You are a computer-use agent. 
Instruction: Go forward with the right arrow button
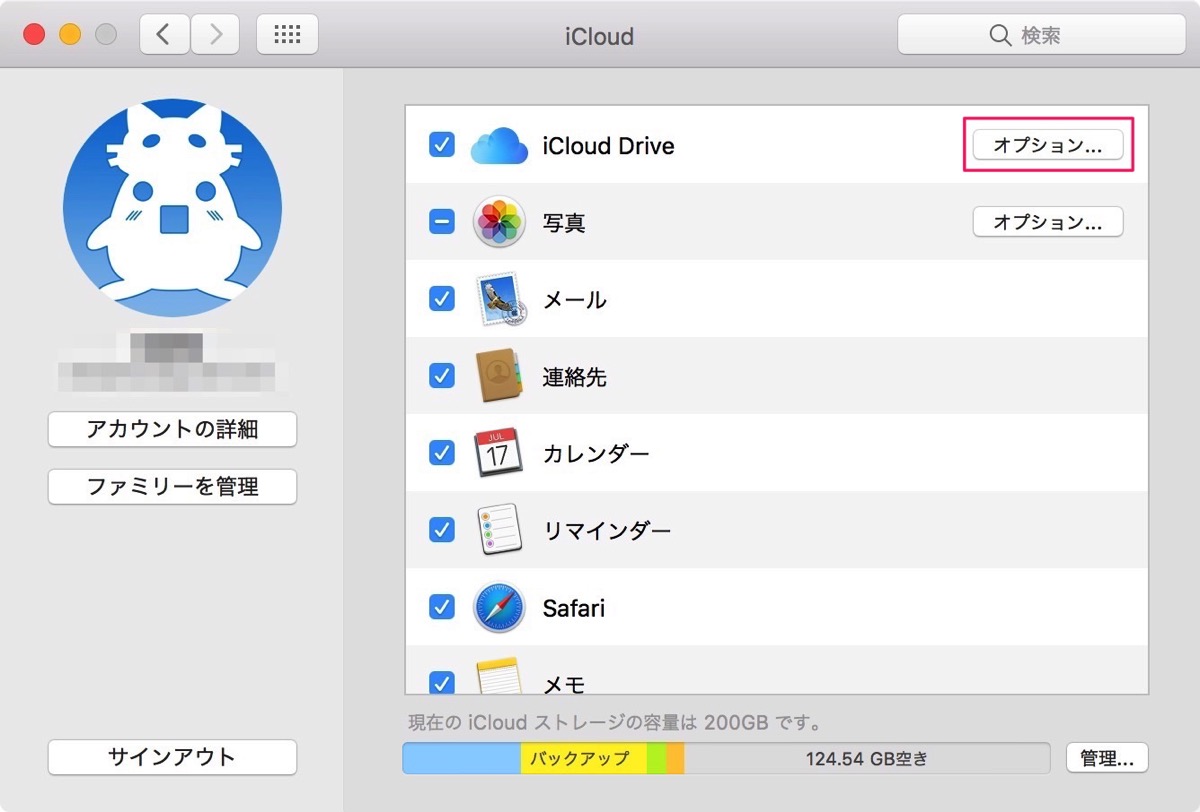pyautogui.click(x=215, y=35)
